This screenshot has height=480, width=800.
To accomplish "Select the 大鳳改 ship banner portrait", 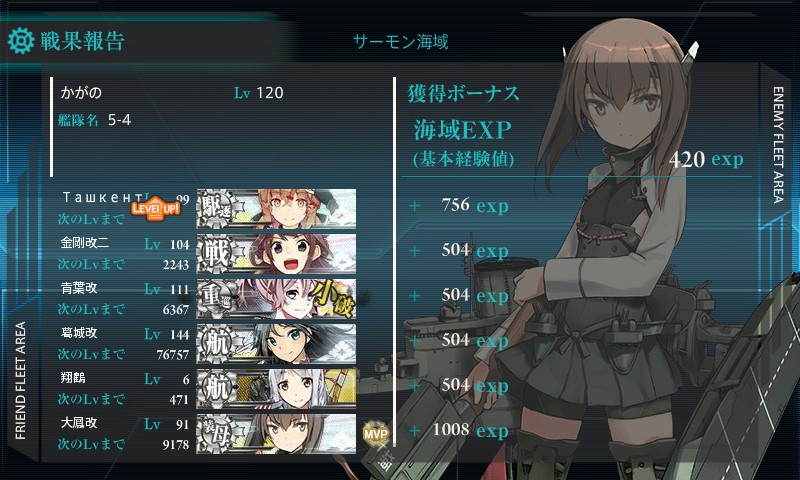I will (276, 433).
